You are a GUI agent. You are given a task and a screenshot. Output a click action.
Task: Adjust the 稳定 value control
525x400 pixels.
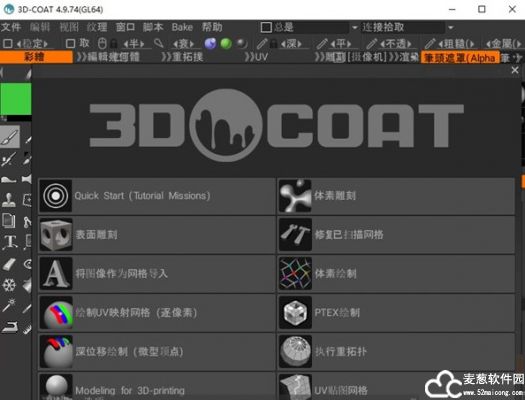[x=32, y=44]
